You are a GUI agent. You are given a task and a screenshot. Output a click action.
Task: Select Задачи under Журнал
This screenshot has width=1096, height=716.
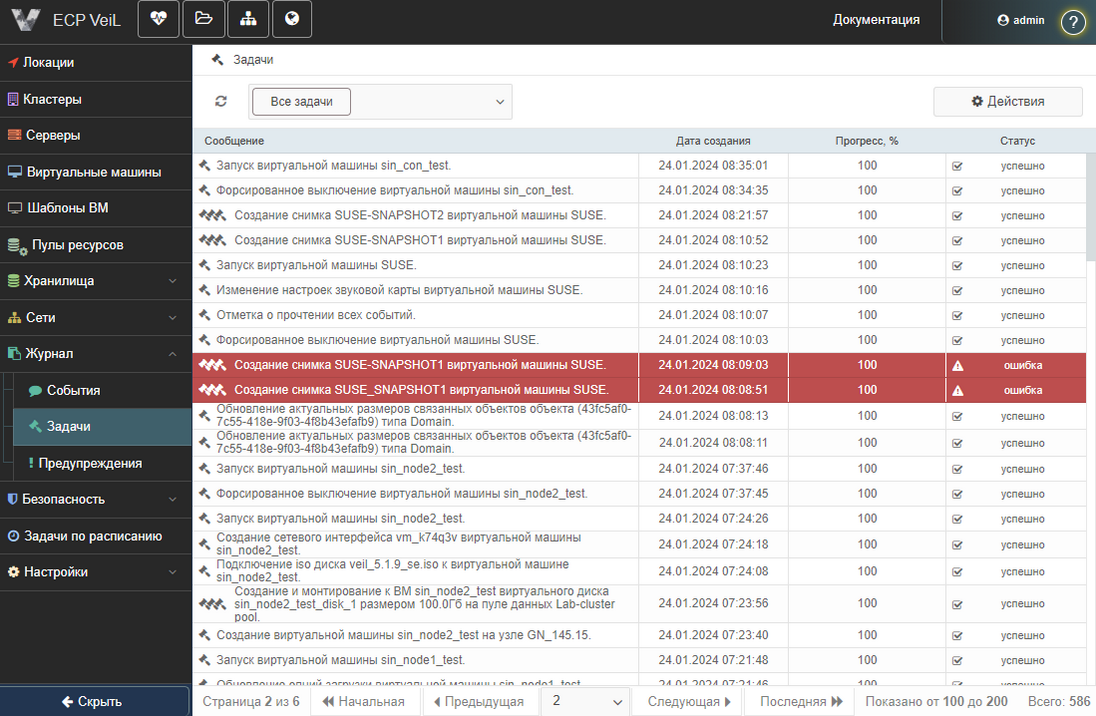[102, 427]
